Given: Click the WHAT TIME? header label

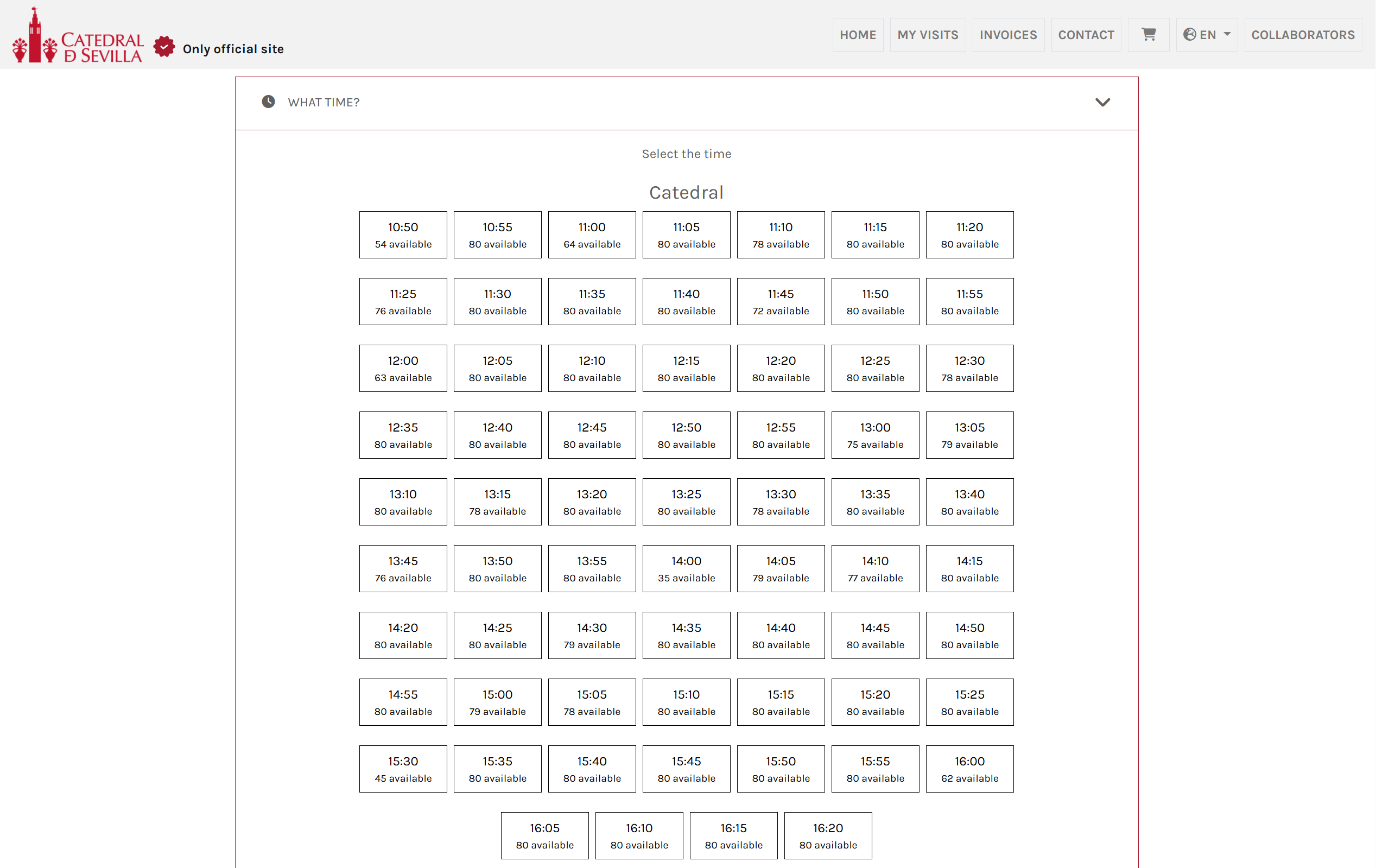Looking at the screenshot, I should 324,102.
